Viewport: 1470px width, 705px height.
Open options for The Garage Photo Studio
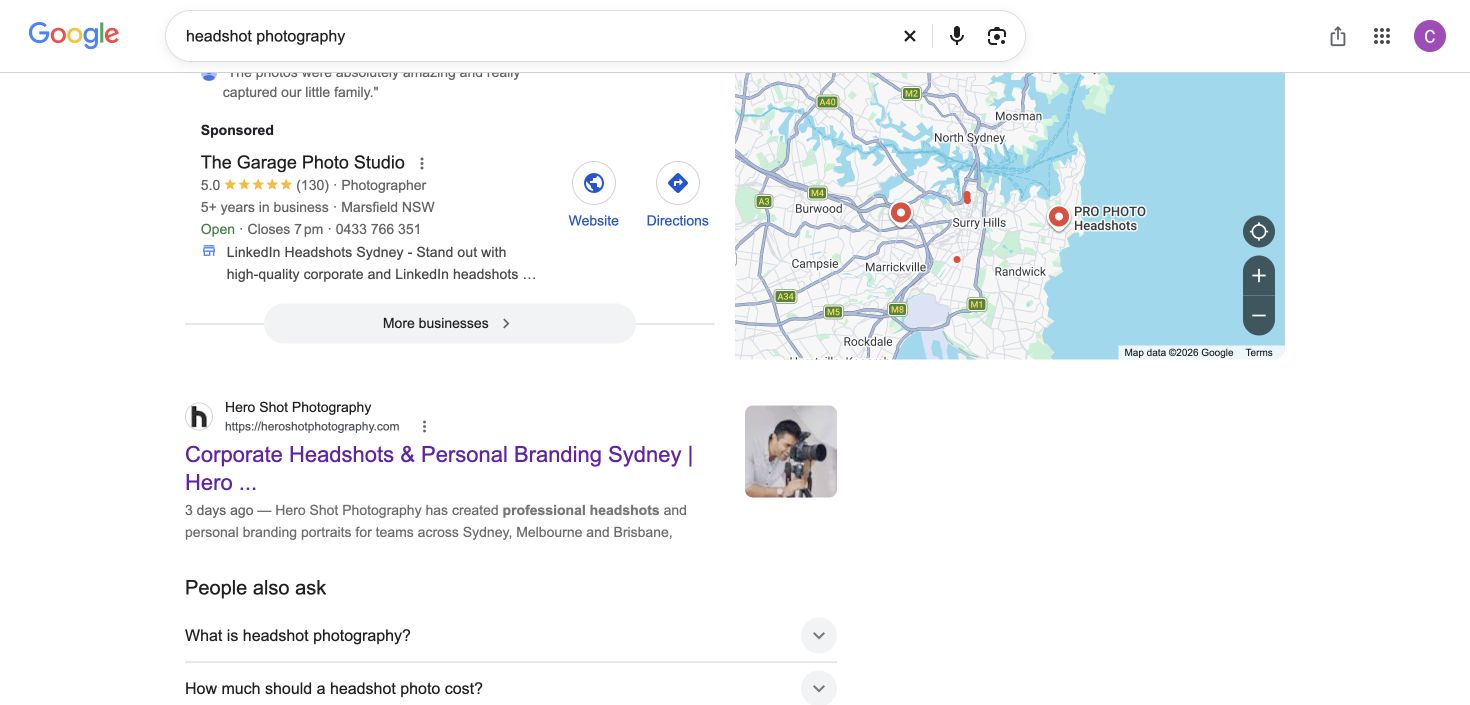pyautogui.click(x=422, y=163)
